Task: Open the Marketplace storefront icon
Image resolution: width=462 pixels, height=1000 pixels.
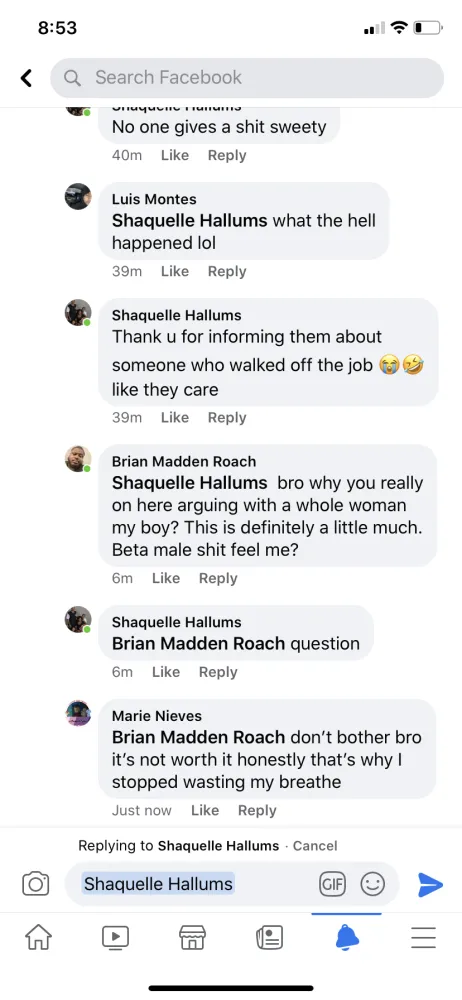Action: (192, 937)
